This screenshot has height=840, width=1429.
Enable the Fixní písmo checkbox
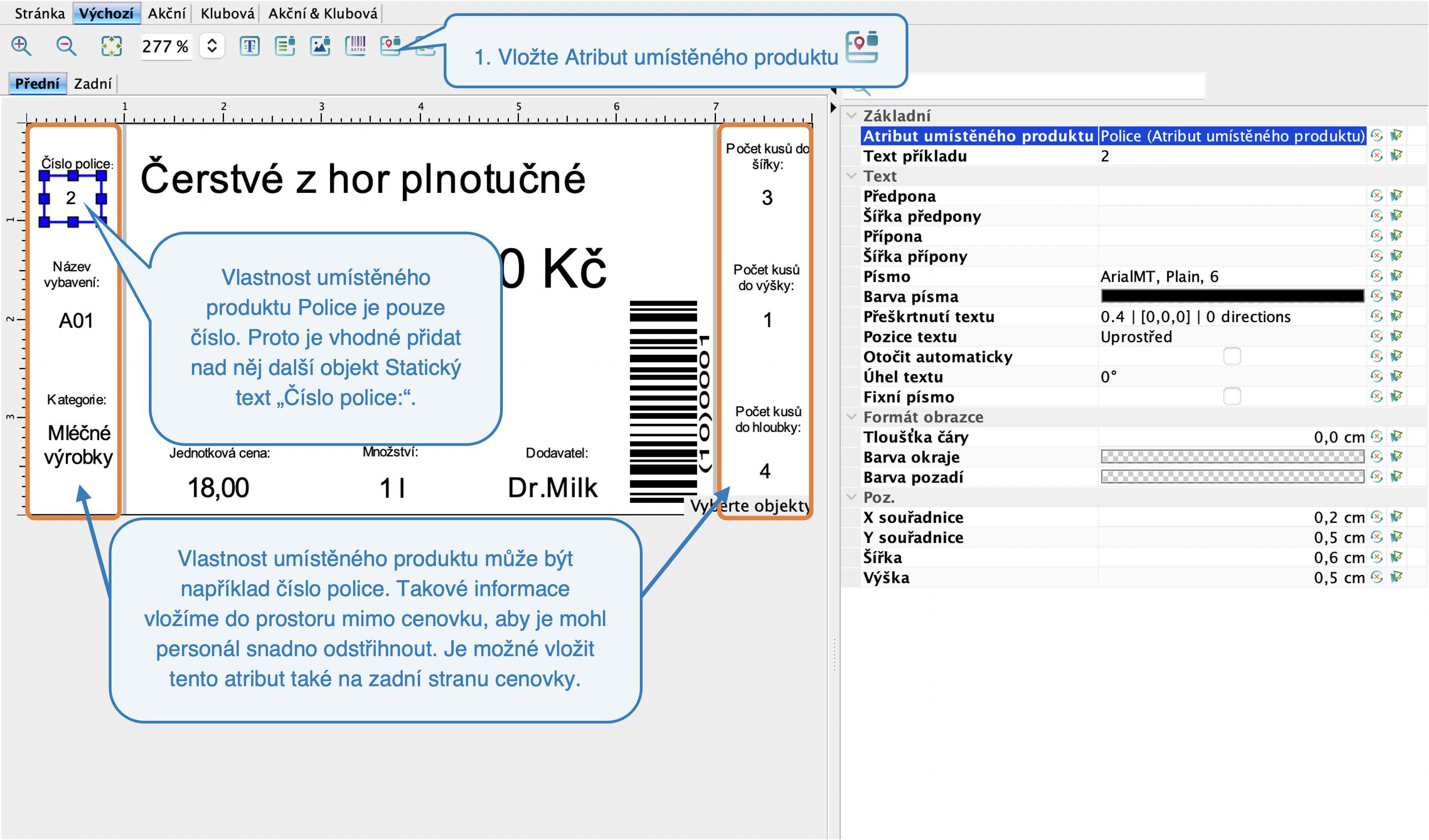[x=1231, y=396]
